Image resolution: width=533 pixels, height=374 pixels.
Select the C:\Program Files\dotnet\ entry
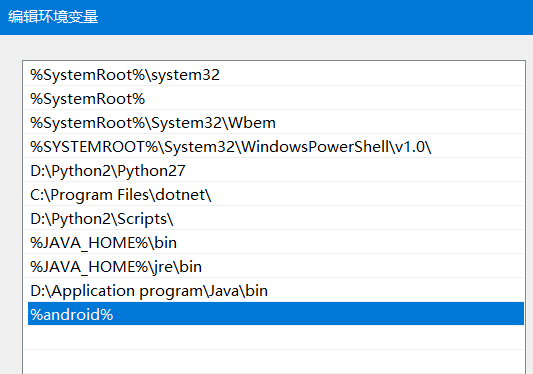coord(274,195)
